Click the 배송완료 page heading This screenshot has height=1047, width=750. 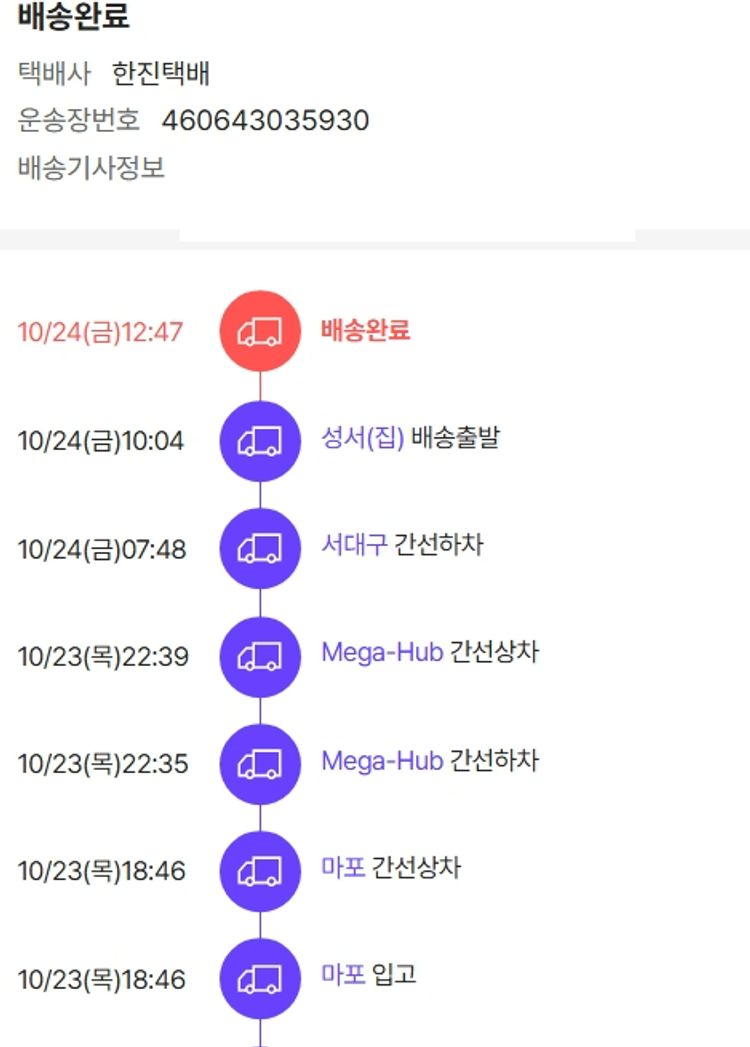click(x=74, y=17)
